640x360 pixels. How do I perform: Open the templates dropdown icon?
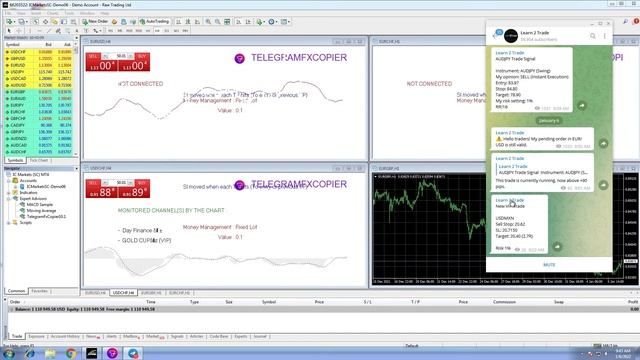tap(284, 22)
